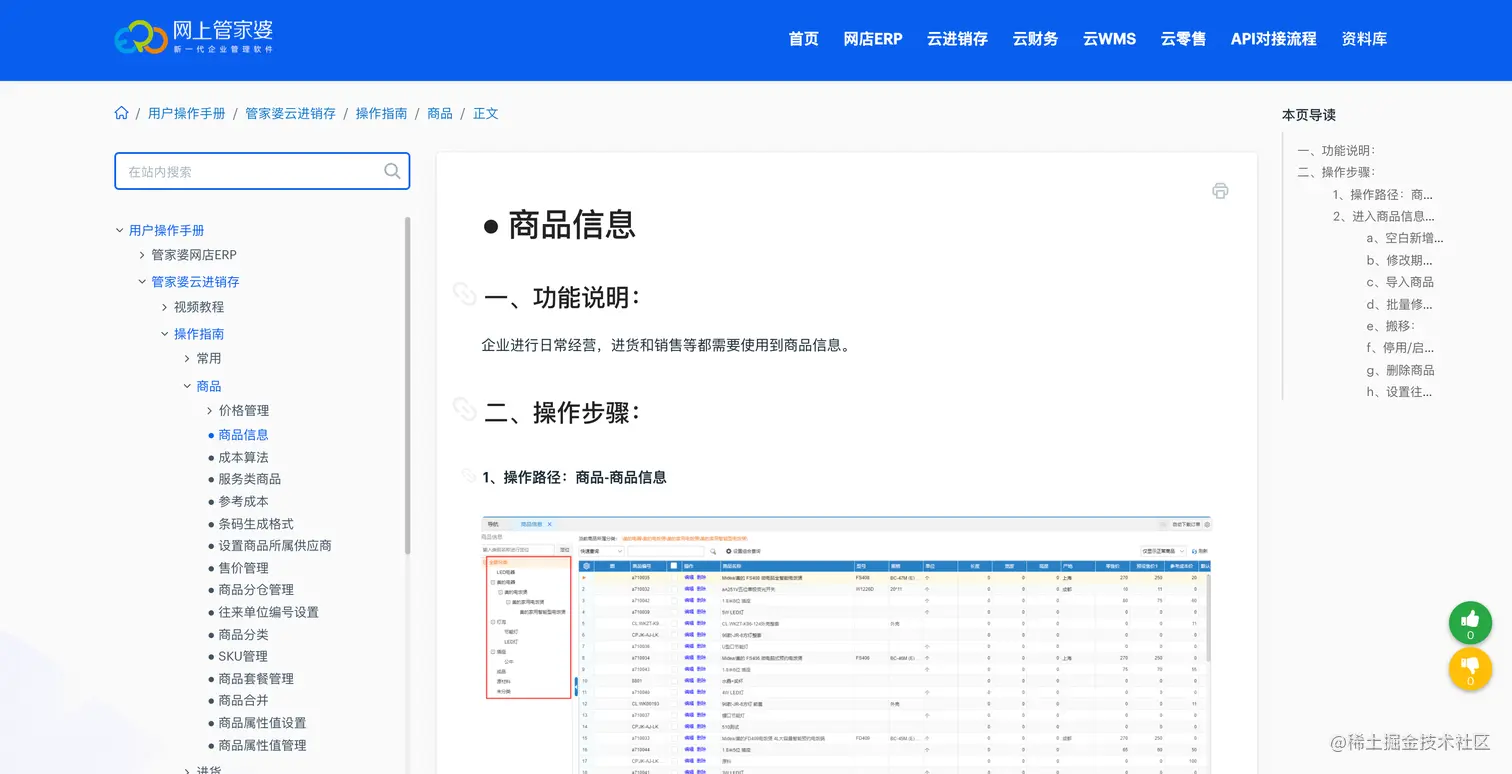The image size is (1512, 774).
Task: Select 成本算法 in the sidebar tree
Action: (243, 457)
